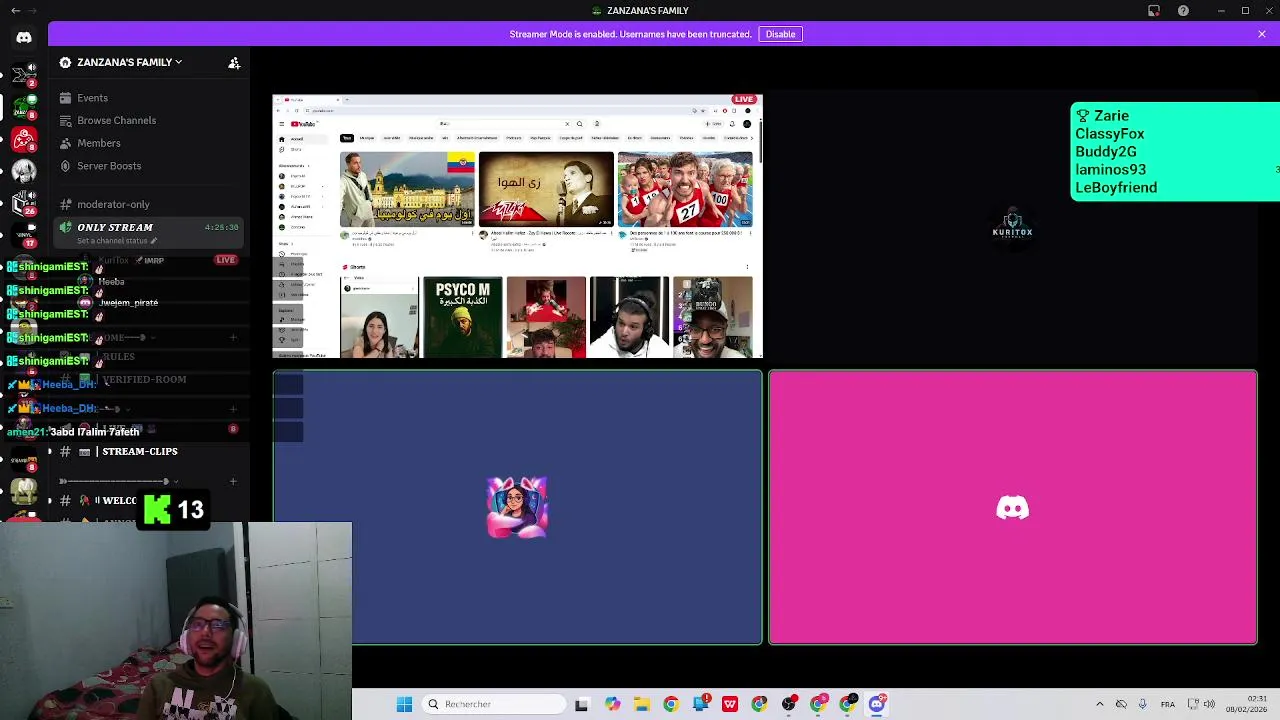Viewport: 1280px width, 720px height.
Task: Click the Rechercher taskbar search box
Action: point(493,704)
